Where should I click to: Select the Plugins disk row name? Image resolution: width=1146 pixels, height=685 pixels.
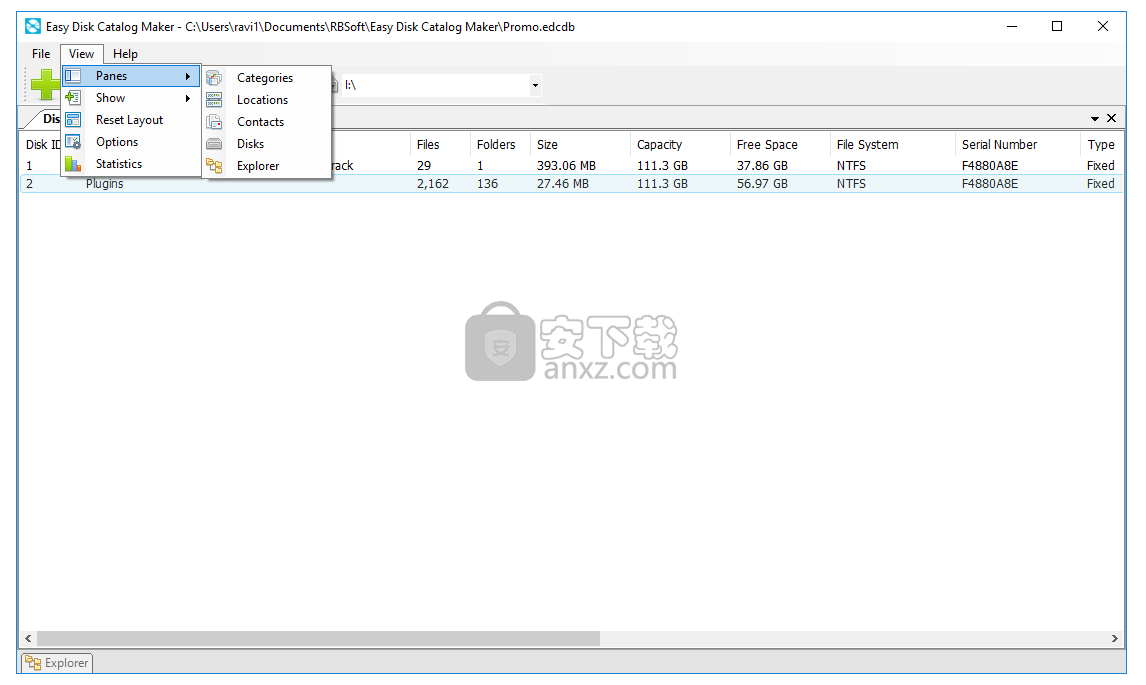[x=105, y=184]
